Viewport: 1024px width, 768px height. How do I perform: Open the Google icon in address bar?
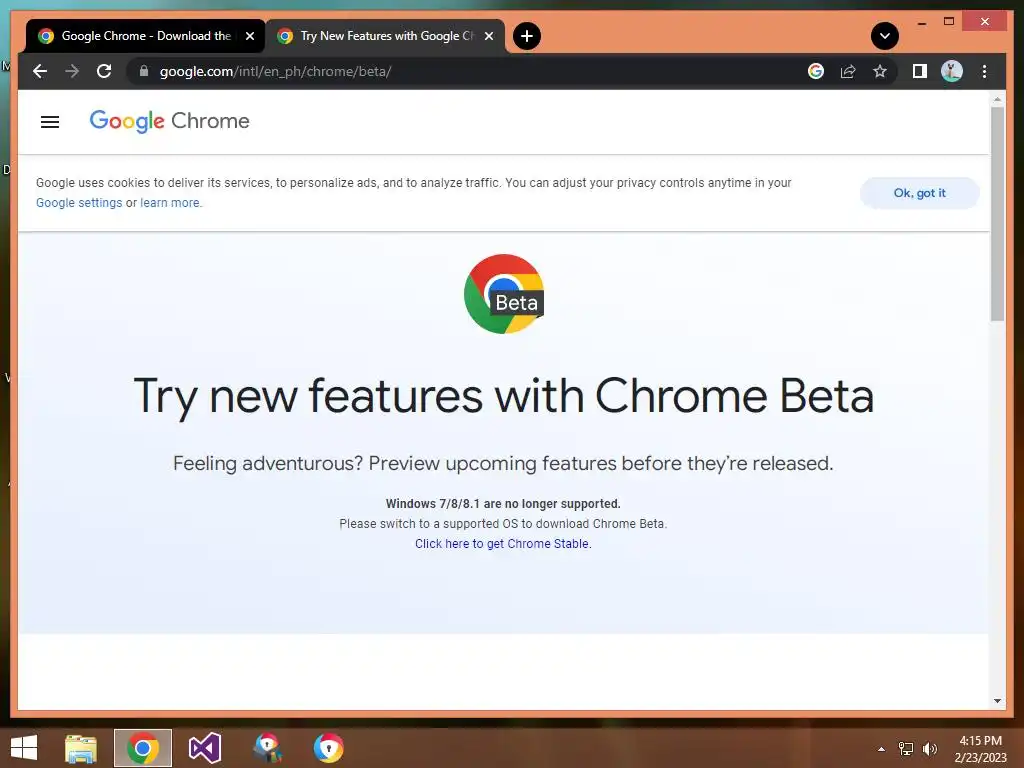coord(816,71)
